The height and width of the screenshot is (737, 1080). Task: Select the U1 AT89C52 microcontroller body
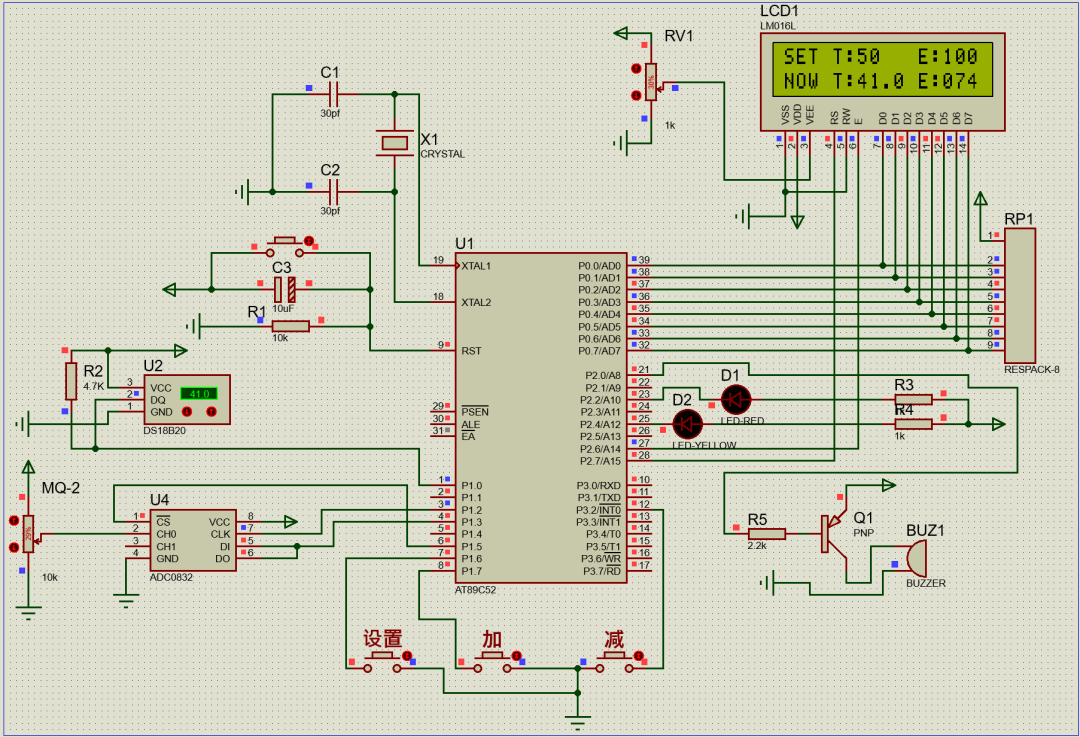tap(541, 418)
